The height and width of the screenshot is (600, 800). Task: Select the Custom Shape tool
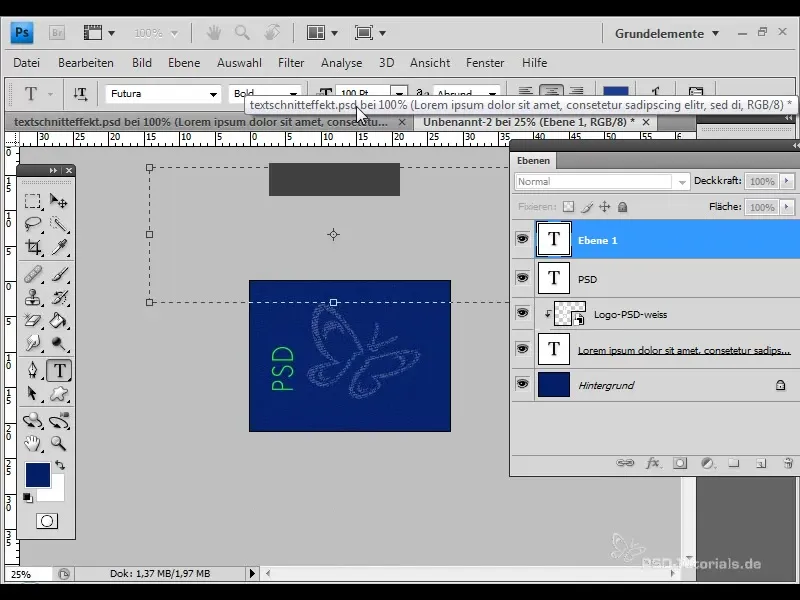[x=59, y=393]
